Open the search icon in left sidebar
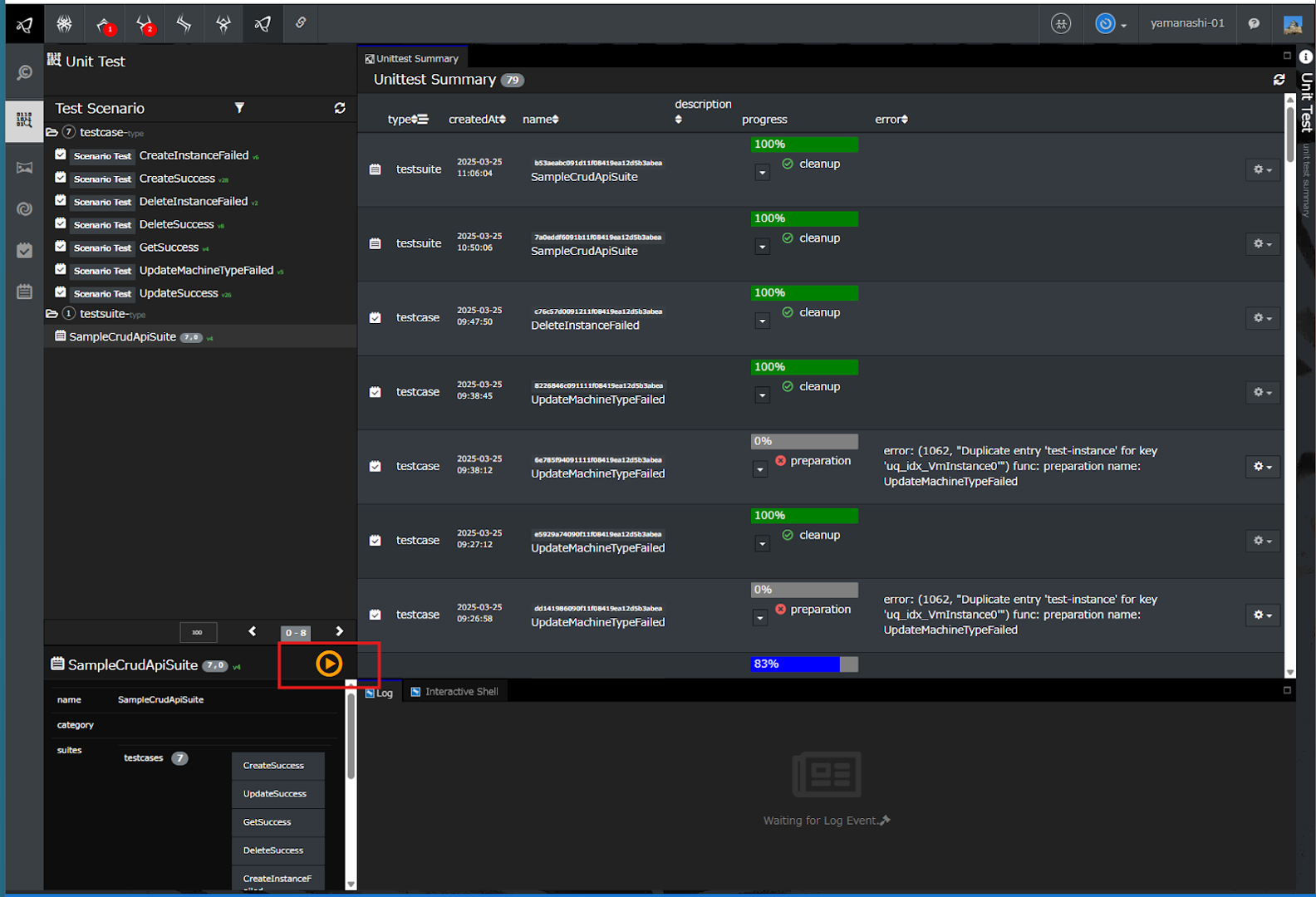Screen dimensions: 1316x897 click(x=24, y=73)
